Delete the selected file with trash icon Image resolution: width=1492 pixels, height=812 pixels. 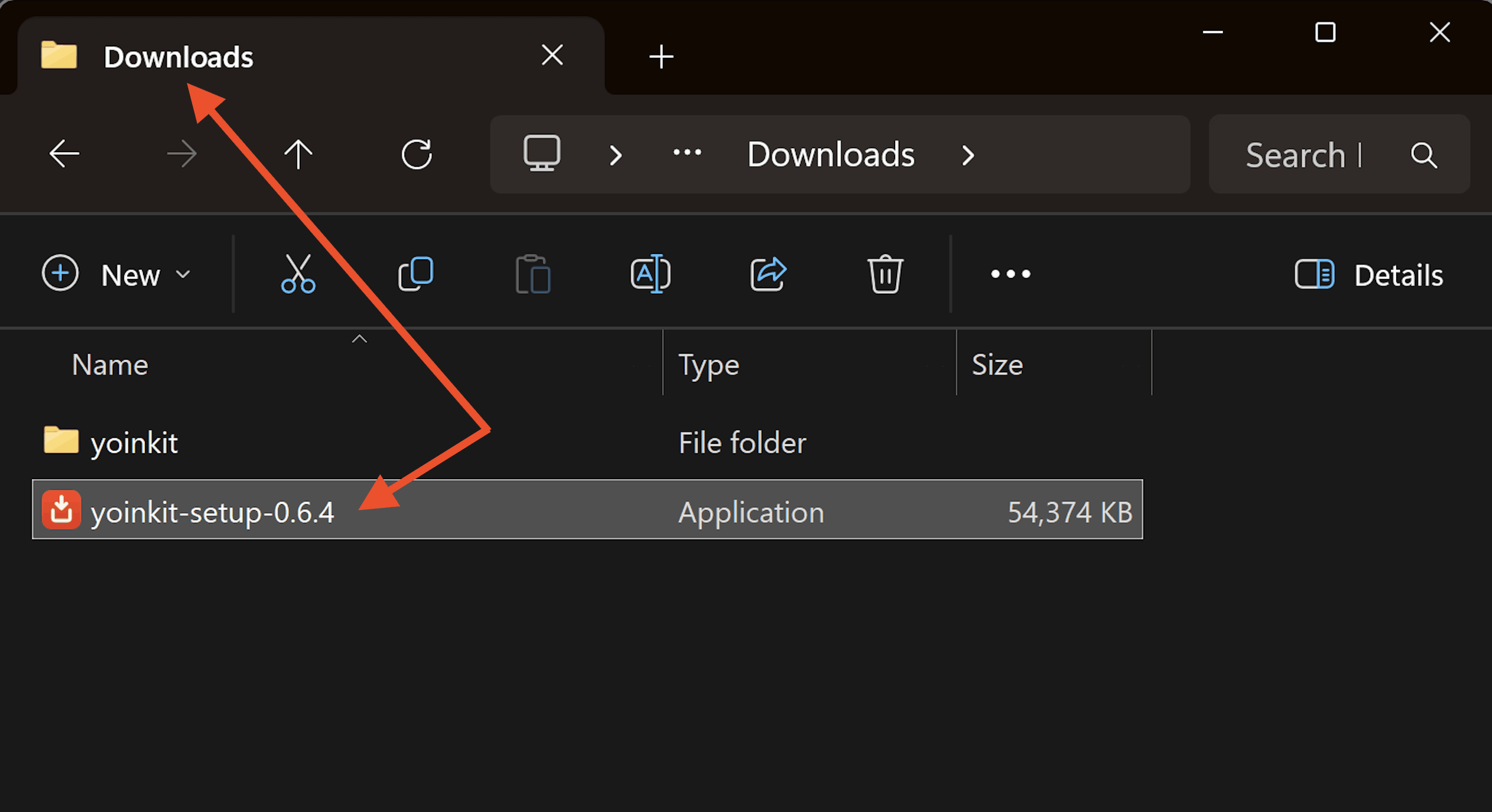pos(885,274)
